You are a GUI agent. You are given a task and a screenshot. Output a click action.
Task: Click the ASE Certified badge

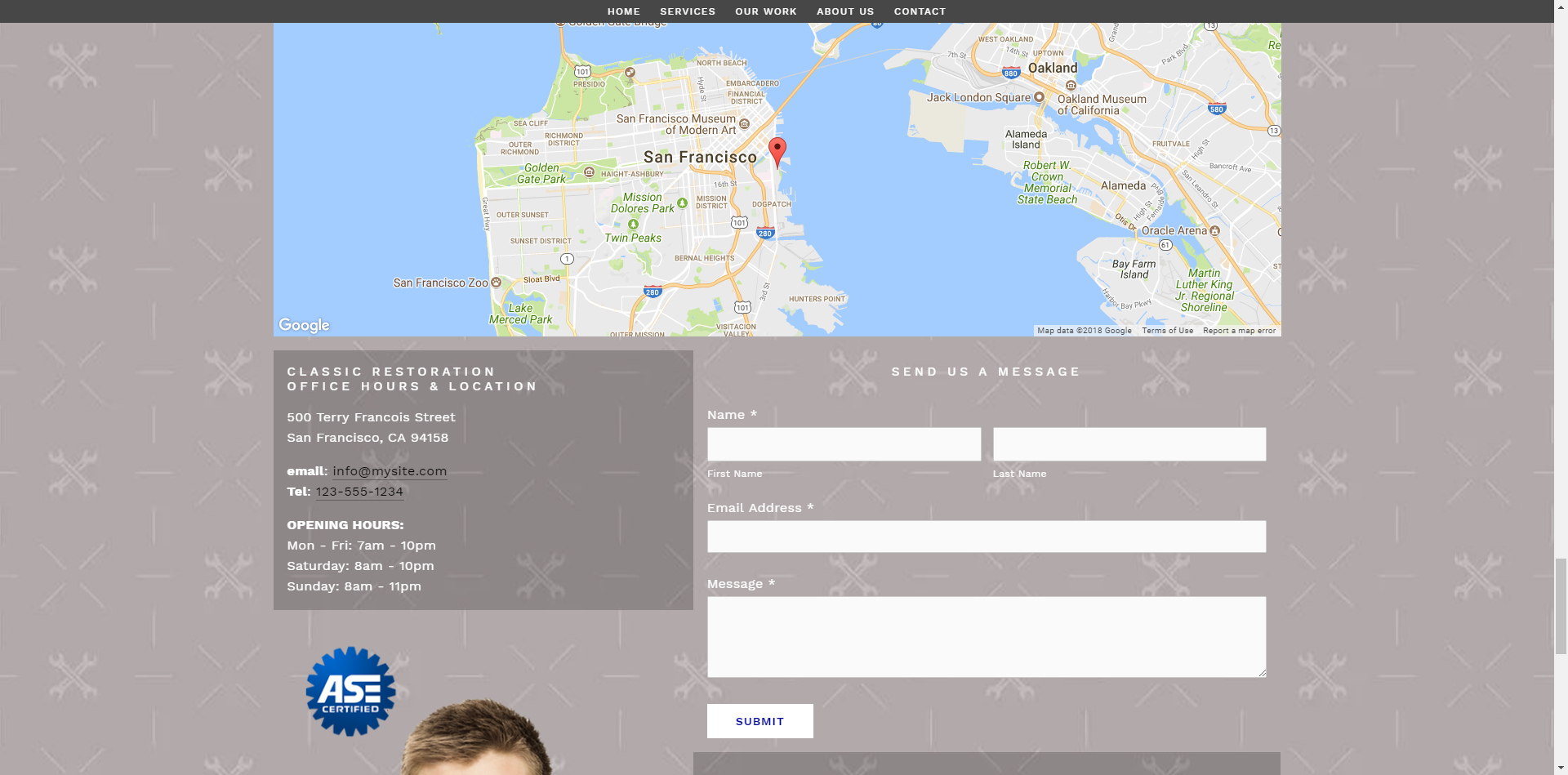350,692
